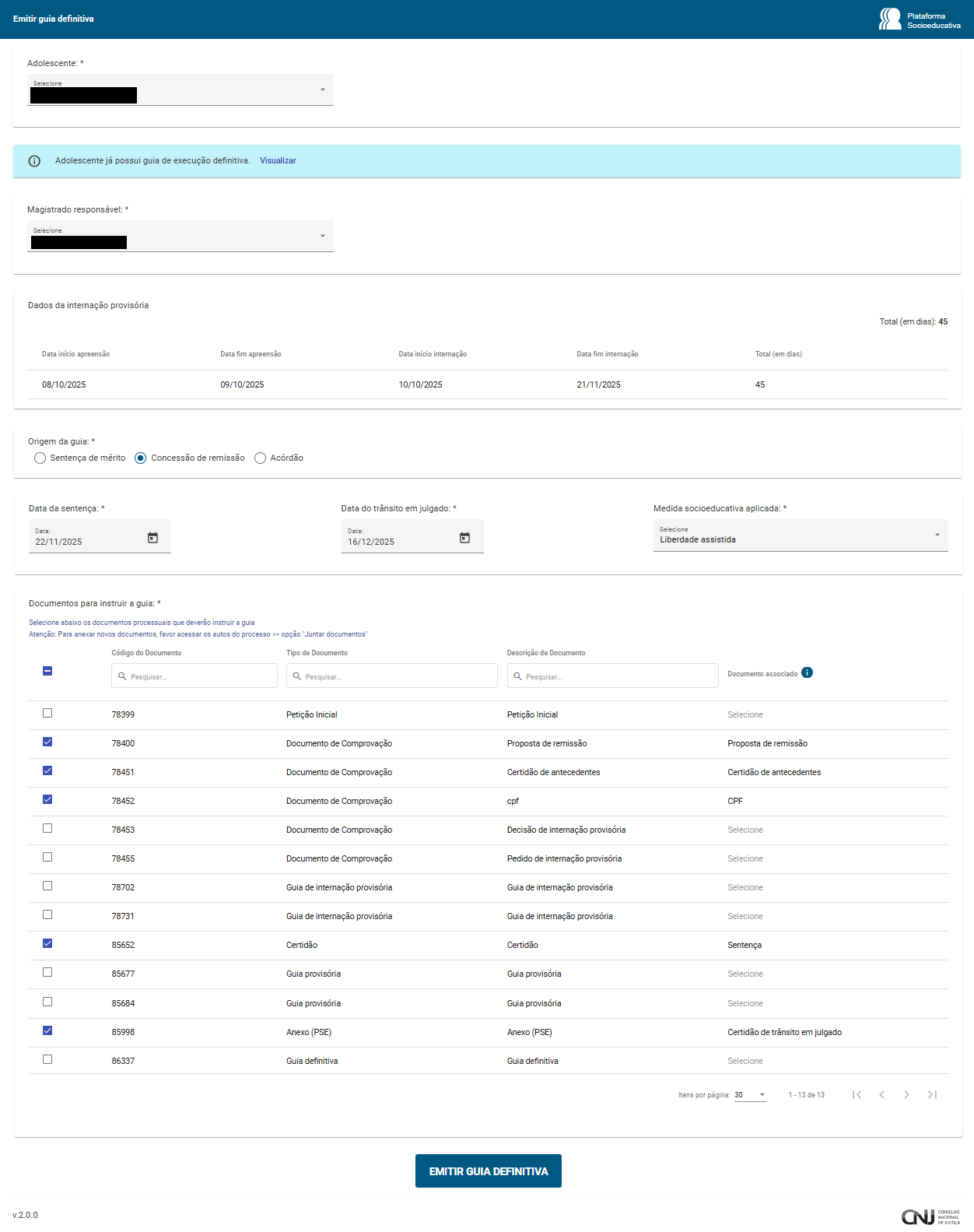Click the Código do Documento search field
Viewport: 974px width, 1232px height.
(x=194, y=676)
